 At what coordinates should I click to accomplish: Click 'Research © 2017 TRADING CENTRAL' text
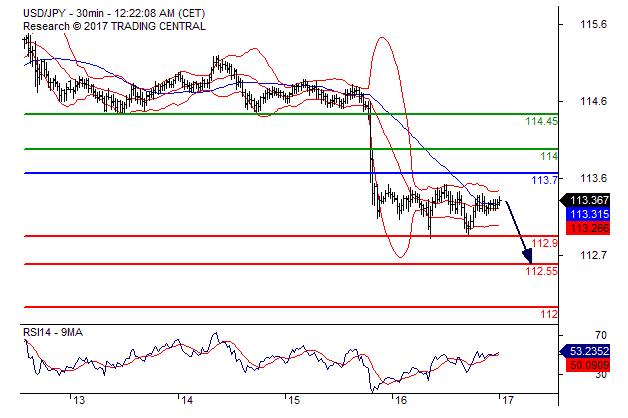pyautogui.click(x=114, y=26)
